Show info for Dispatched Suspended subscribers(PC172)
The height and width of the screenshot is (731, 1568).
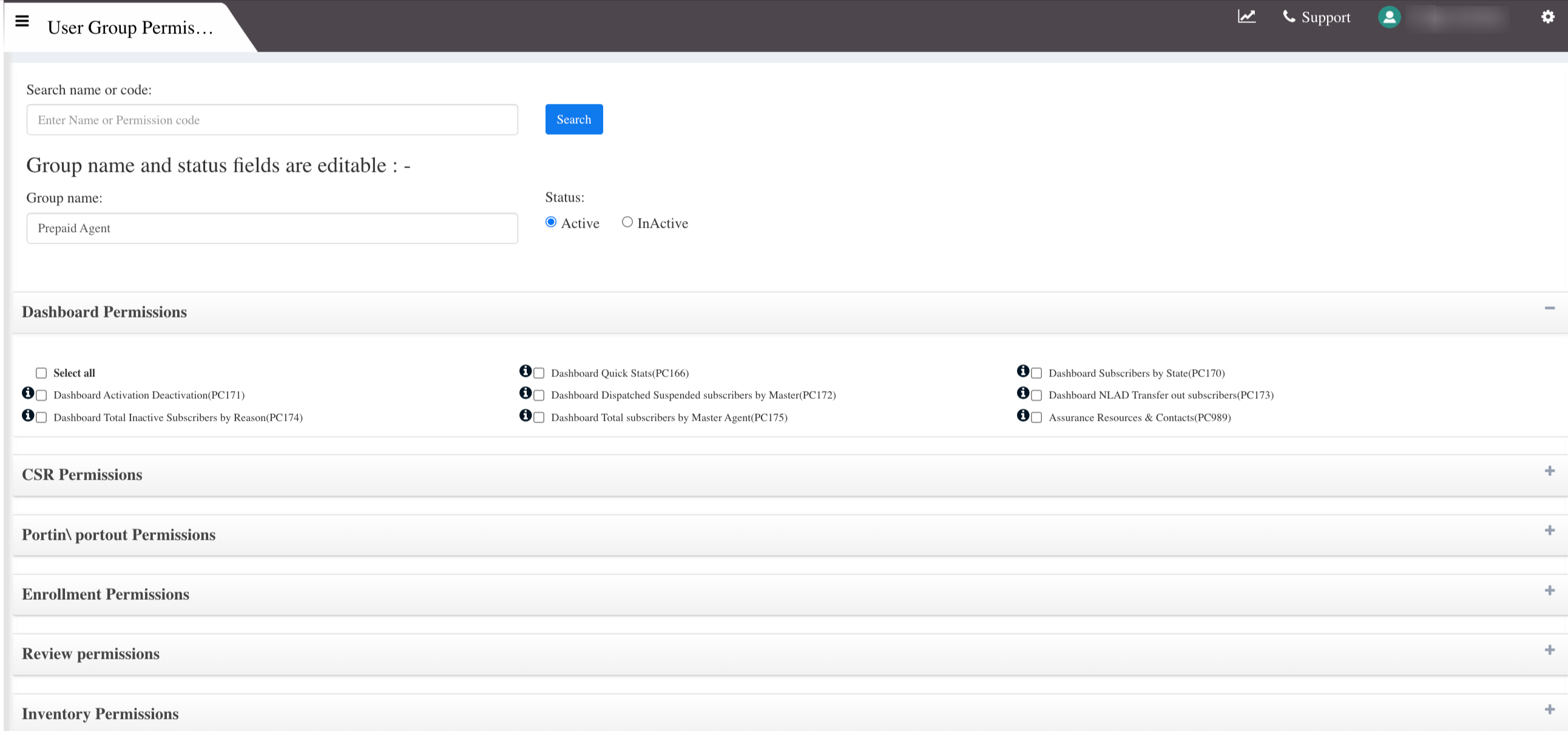pyautogui.click(x=525, y=393)
